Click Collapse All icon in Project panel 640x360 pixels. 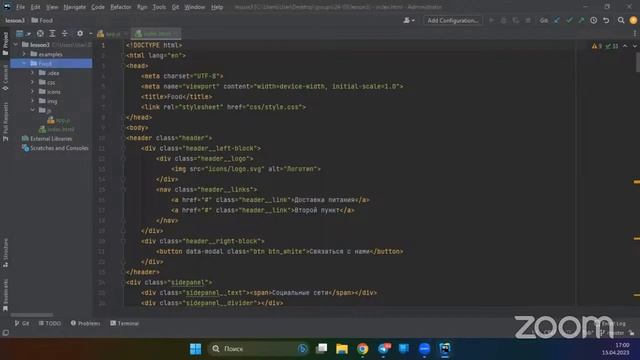(x=64, y=33)
